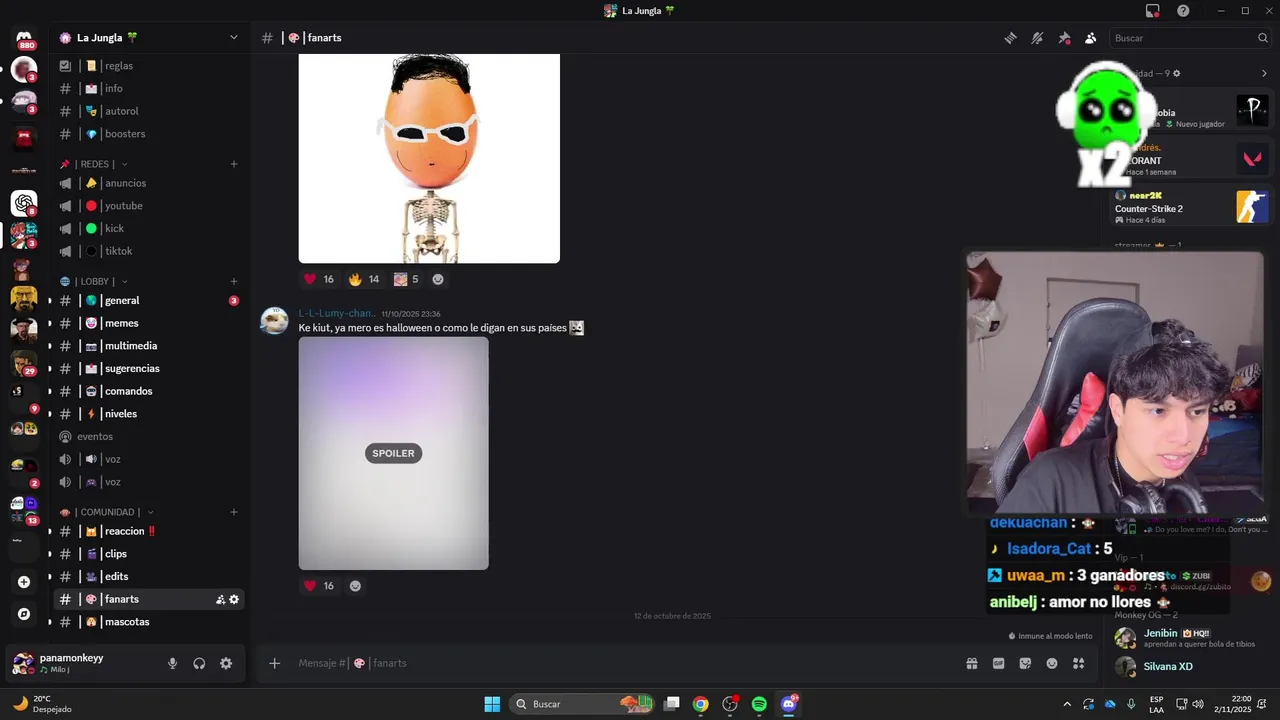
Task: Click the Buscar search box in Discord
Action: click(x=1190, y=38)
